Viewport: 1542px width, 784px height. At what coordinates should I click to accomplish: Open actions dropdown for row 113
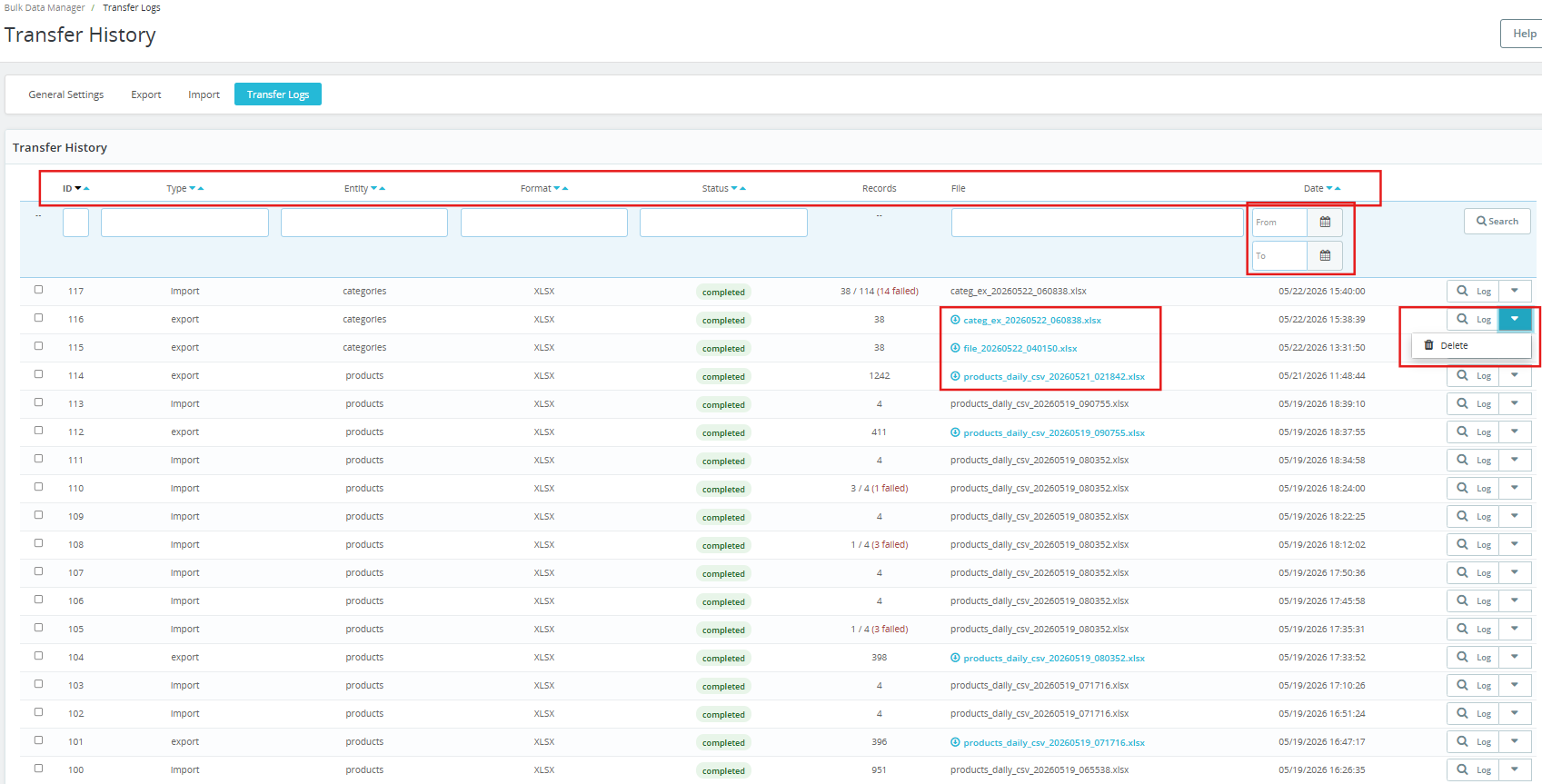click(1515, 403)
